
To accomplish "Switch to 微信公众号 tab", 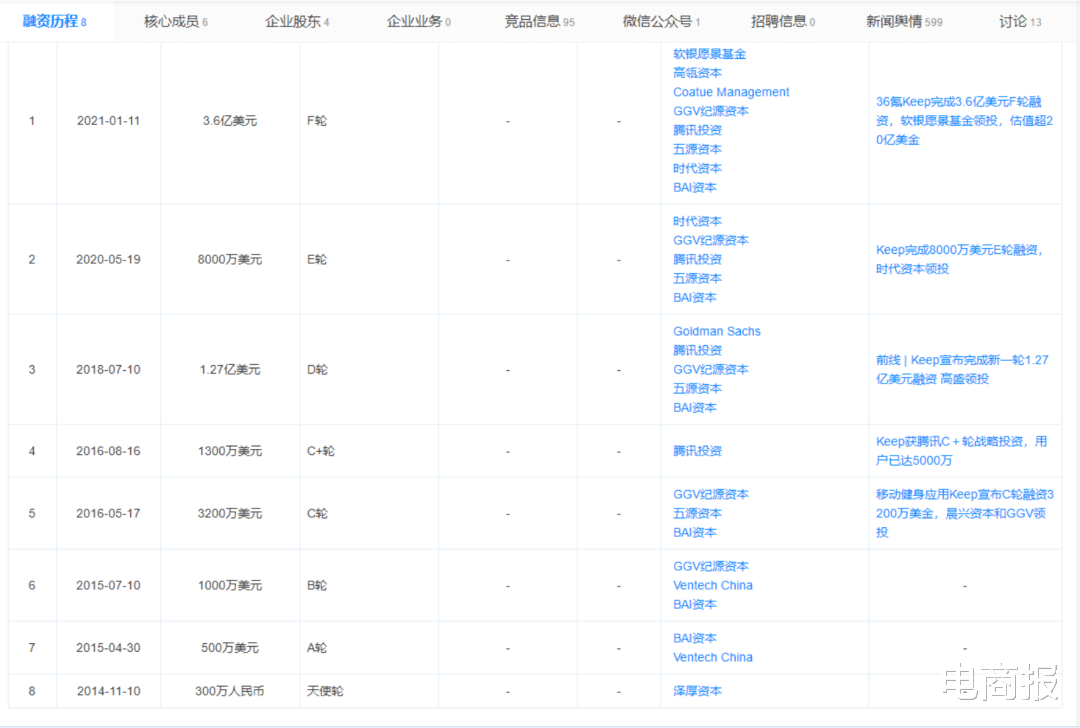I will pos(661,21).
